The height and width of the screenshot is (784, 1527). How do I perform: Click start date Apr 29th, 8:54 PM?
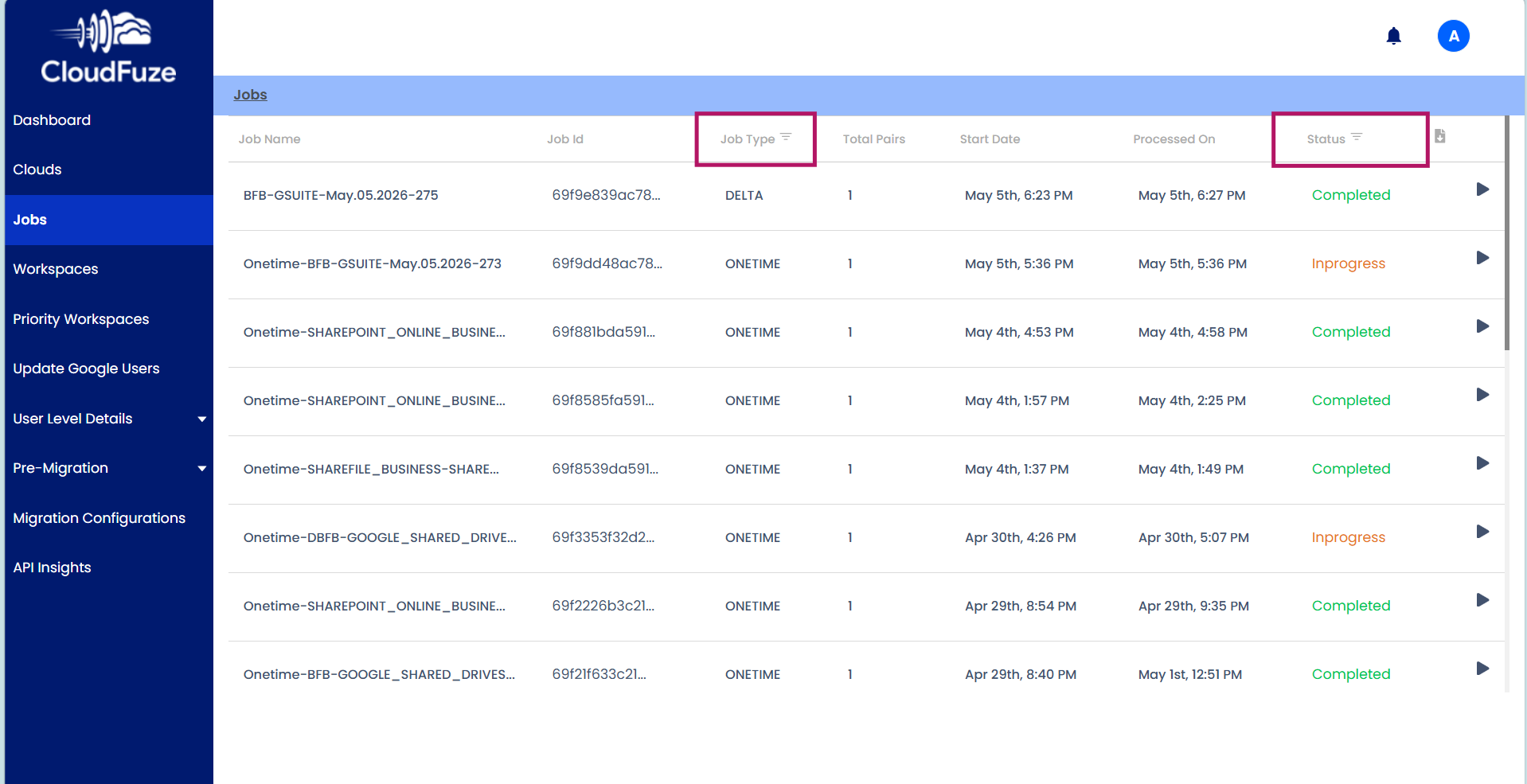[x=1020, y=606]
